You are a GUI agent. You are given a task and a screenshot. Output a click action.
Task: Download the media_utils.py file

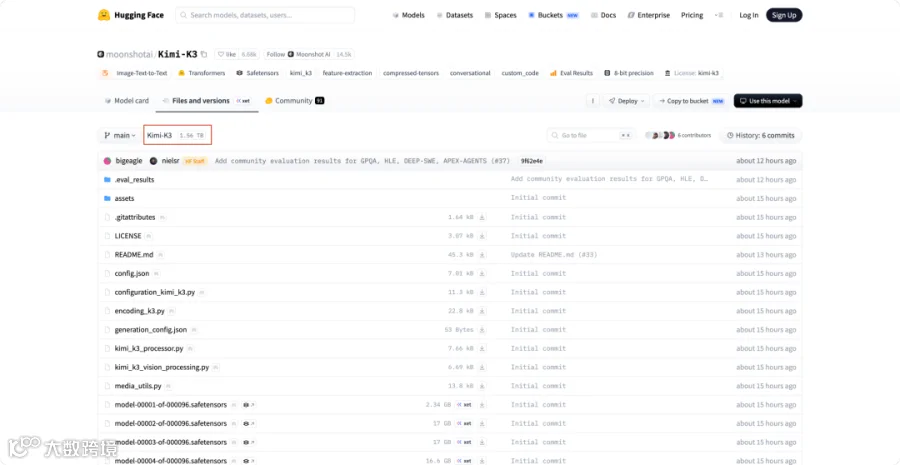click(482, 386)
